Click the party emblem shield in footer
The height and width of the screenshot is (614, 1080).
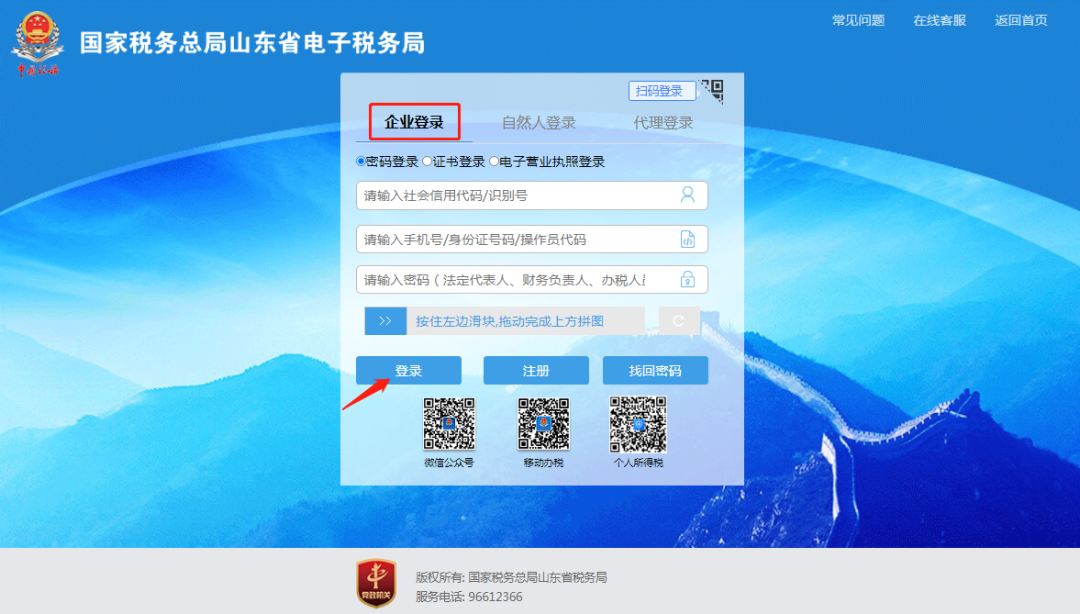[376, 583]
